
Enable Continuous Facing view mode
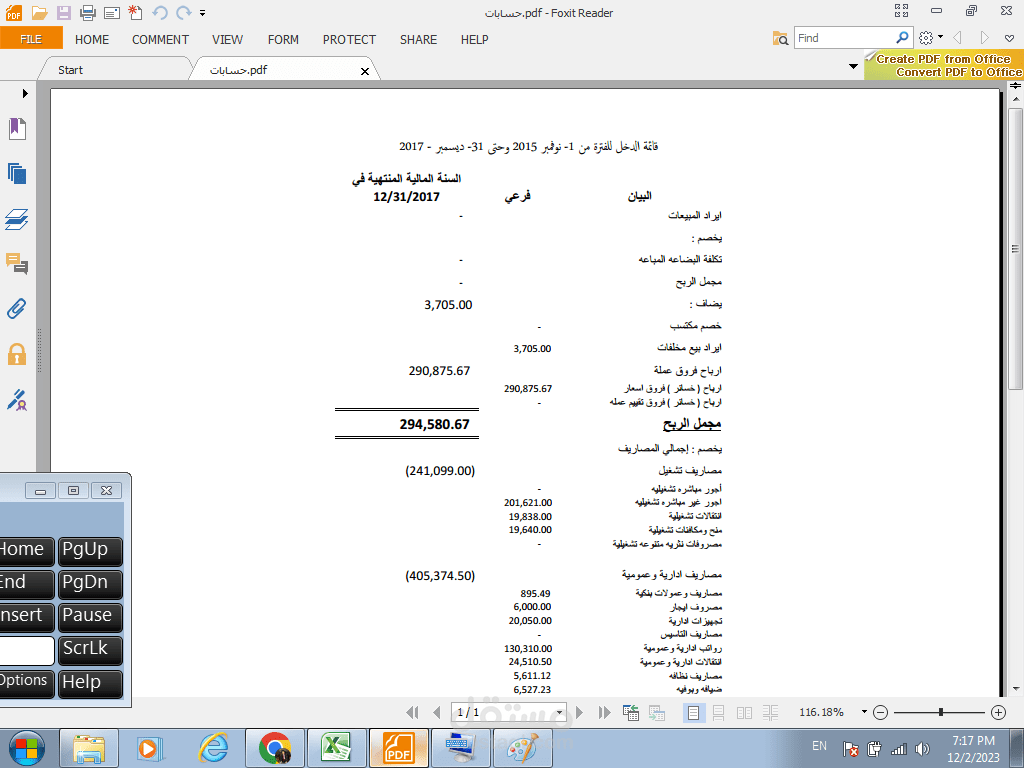coord(771,712)
